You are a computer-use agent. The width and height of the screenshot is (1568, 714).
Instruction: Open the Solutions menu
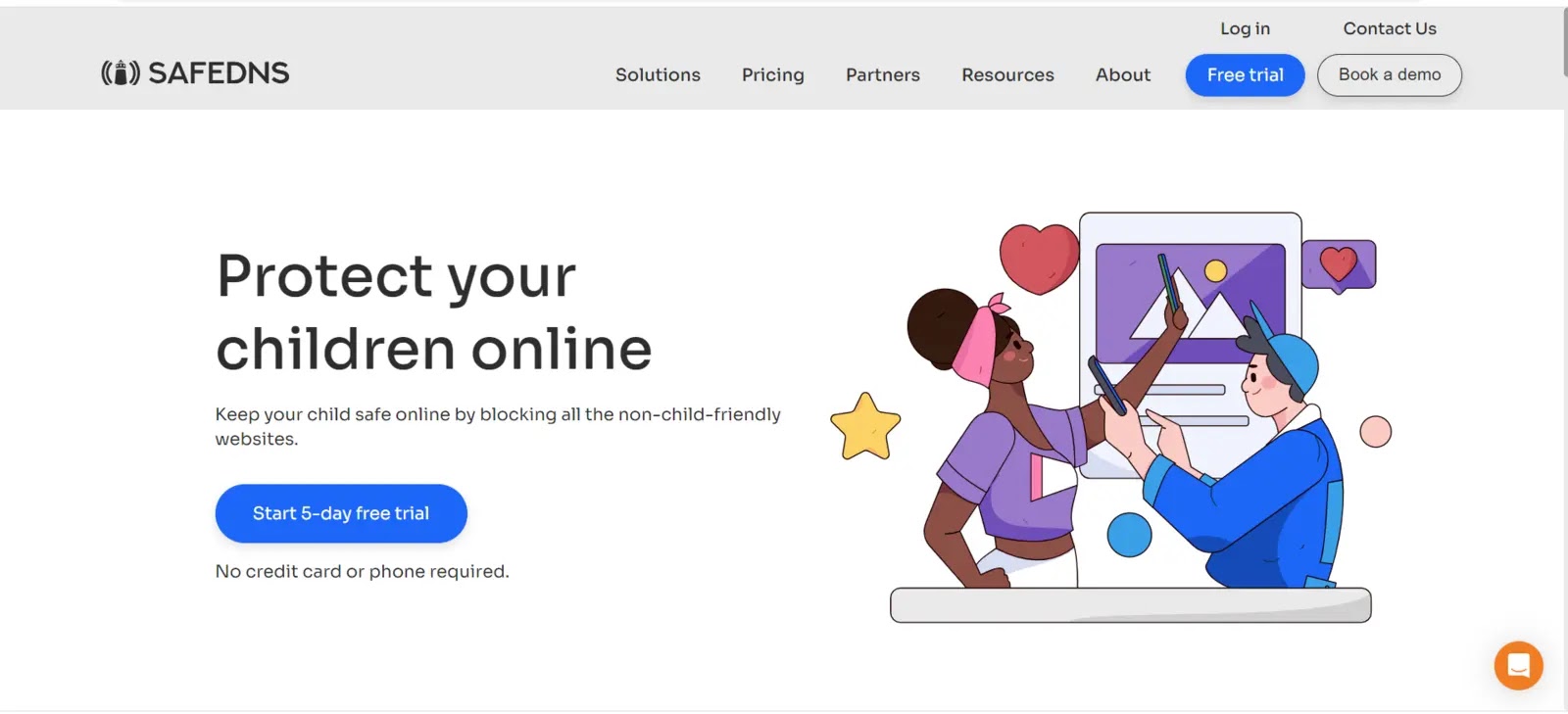click(x=658, y=74)
